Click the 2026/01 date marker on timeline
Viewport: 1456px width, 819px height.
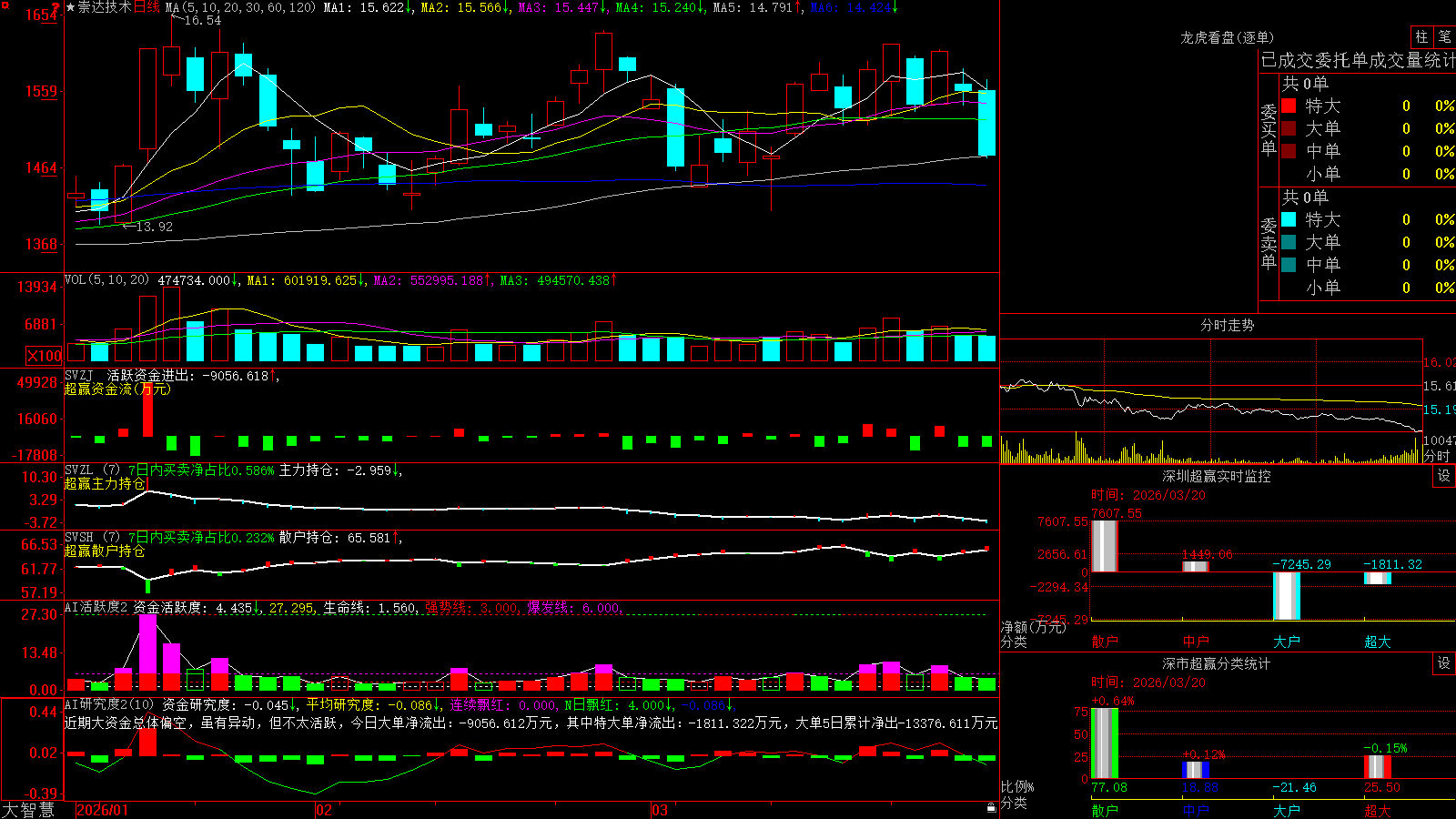pos(103,810)
